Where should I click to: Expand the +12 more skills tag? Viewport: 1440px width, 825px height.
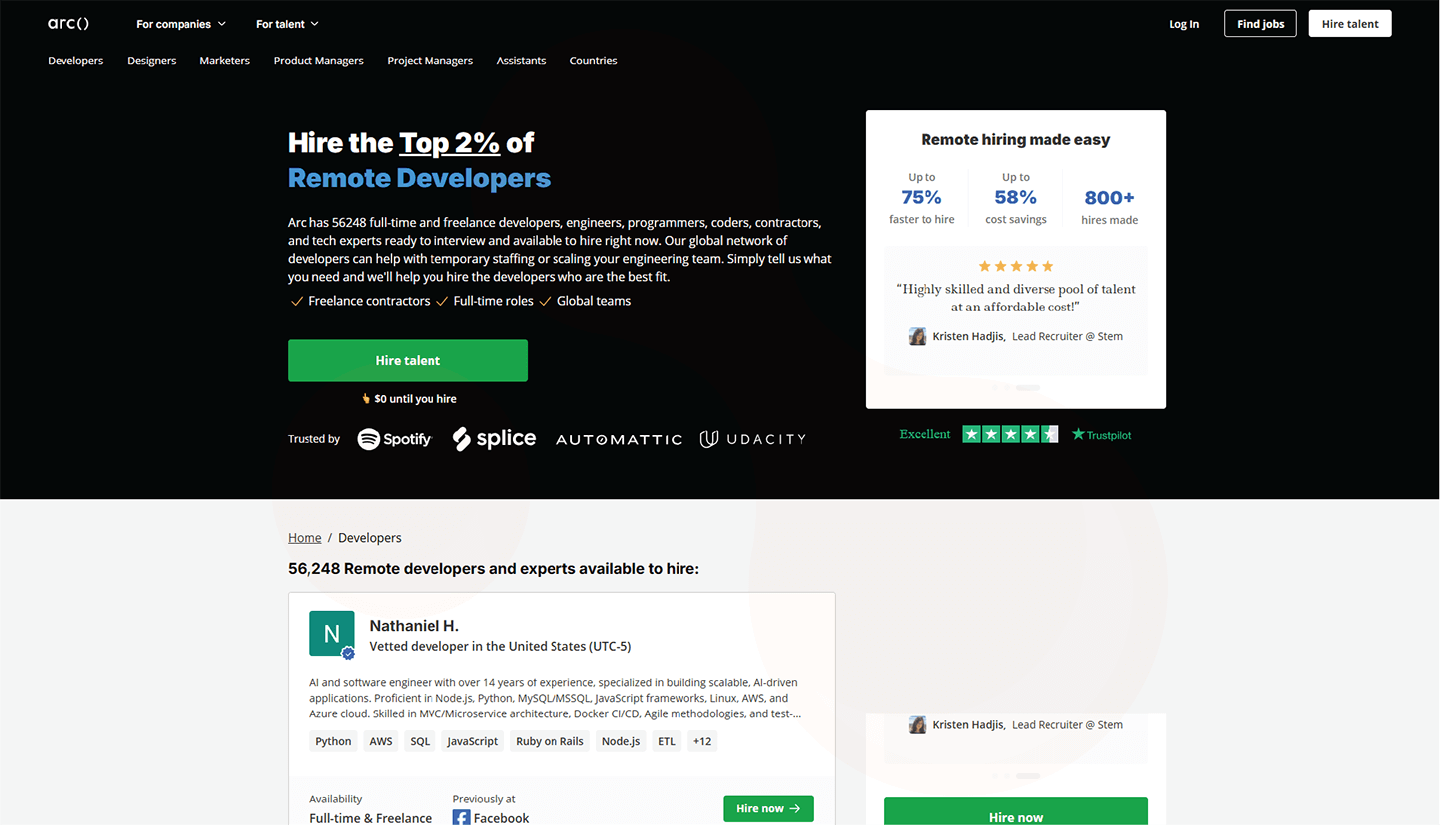[702, 741]
